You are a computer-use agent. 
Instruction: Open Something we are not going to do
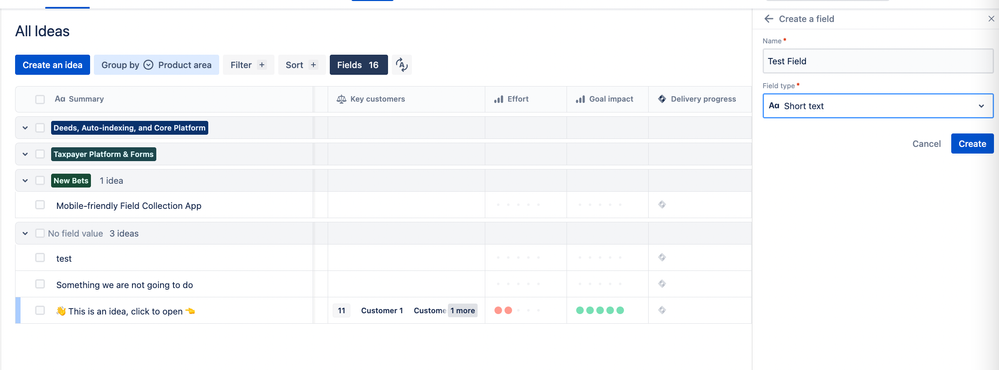coord(124,285)
